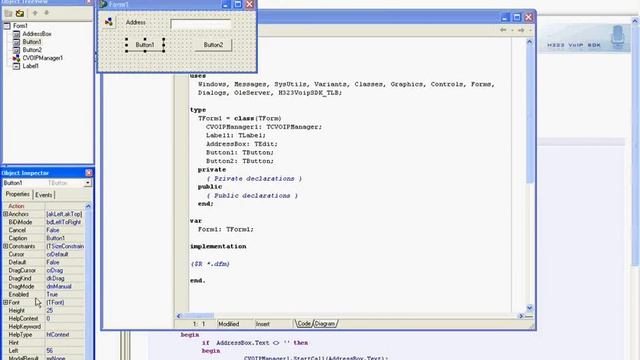Viewport: 640px width, 360px height.
Task: Click code editor horizontal scroll left arrow
Action: click(x=179, y=316)
